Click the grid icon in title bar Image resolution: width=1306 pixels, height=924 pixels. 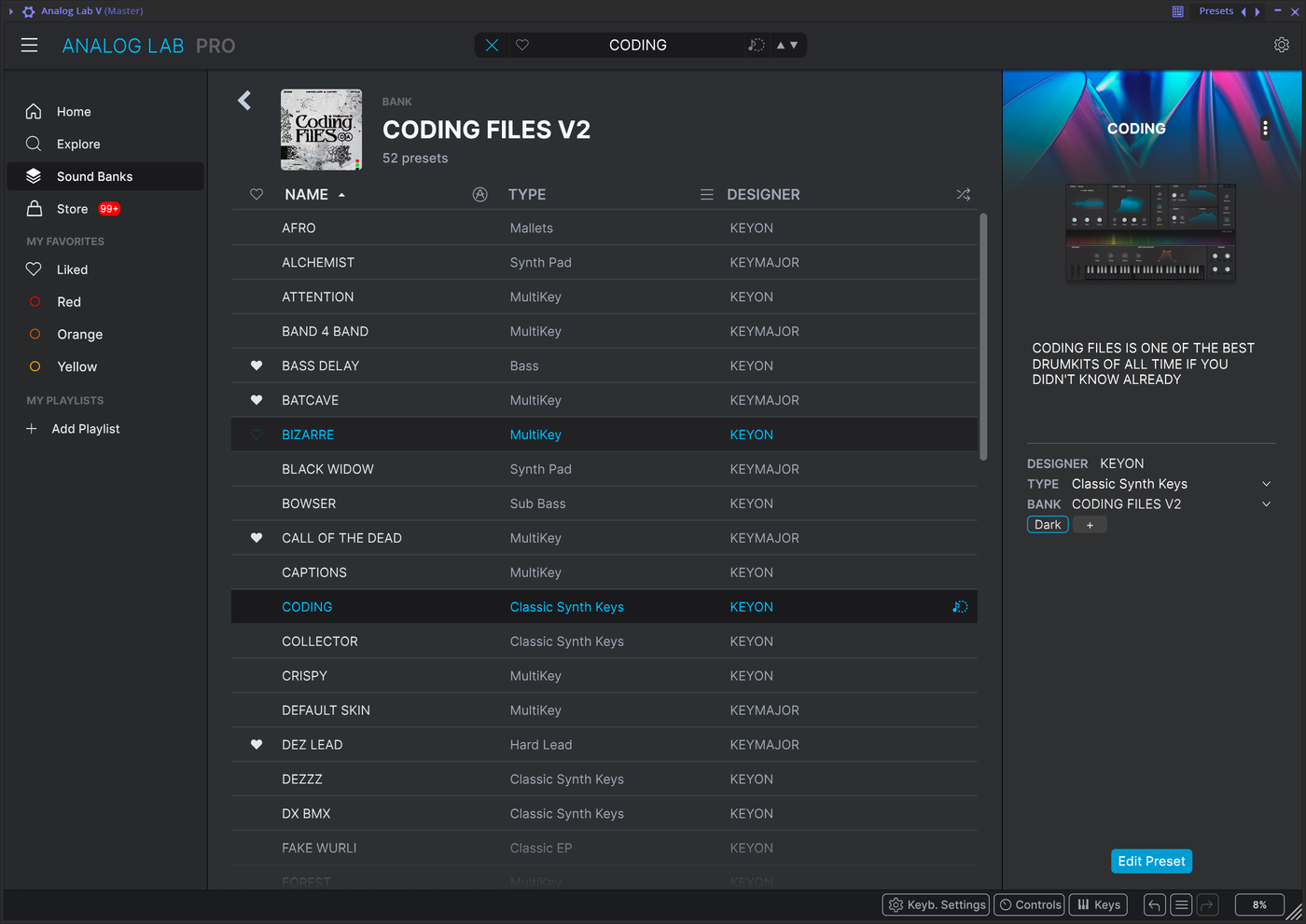click(1178, 11)
